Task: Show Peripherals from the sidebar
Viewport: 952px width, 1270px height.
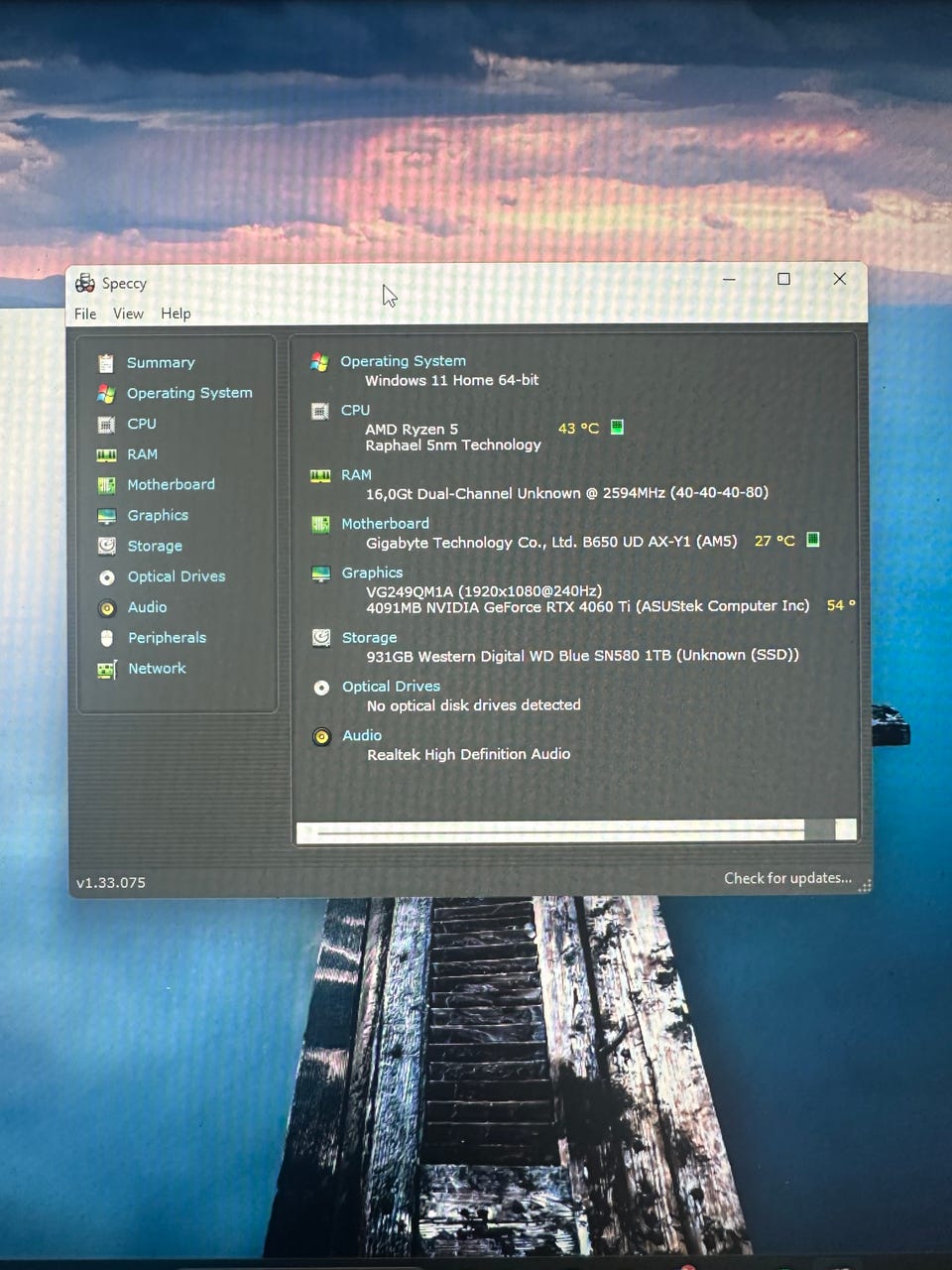Action: click(x=167, y=638)
